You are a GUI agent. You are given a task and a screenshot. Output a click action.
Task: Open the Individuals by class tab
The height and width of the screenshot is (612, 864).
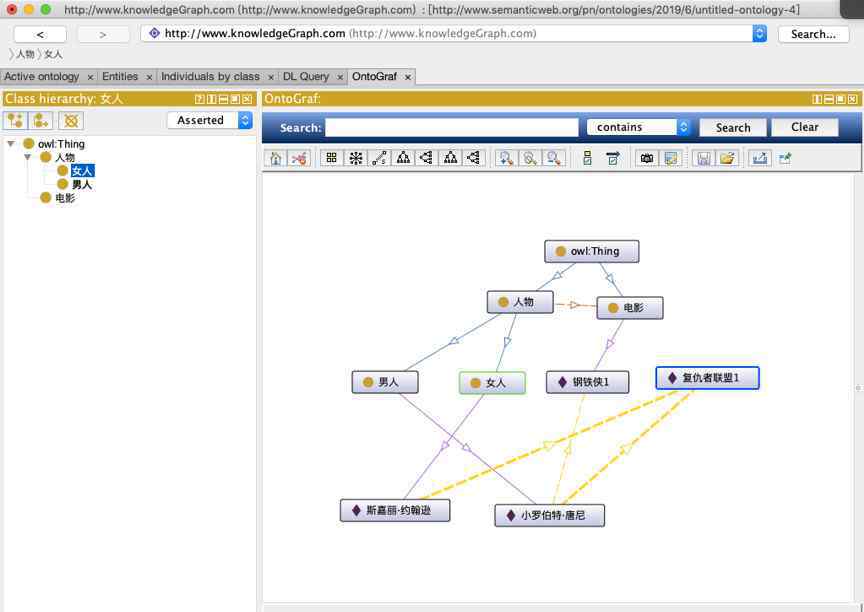pyautogui.click(x=210, y=77)
